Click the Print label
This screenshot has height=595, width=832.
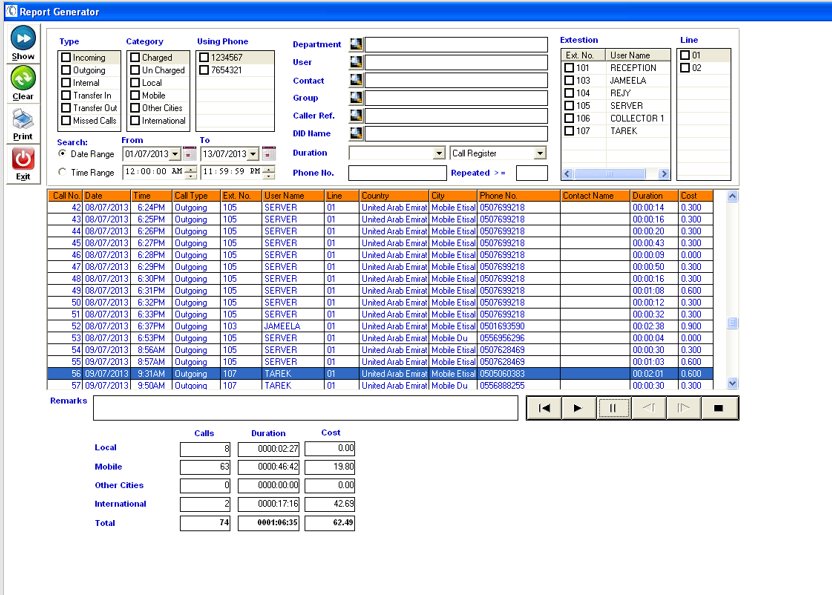pyautogui.click(x=23, y=136)
